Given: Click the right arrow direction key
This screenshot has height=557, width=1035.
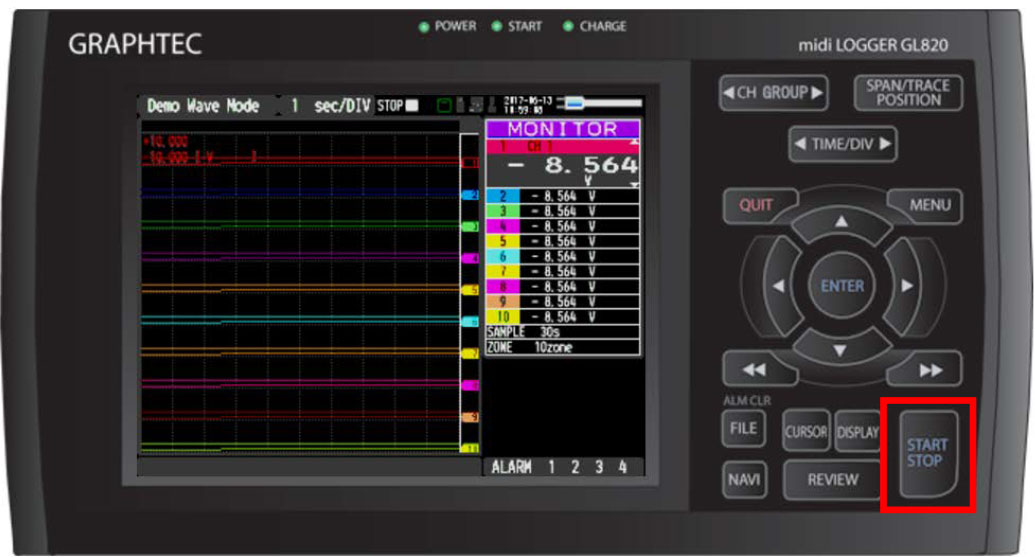Looking at the screenshot, I should [x=906, y=286].
